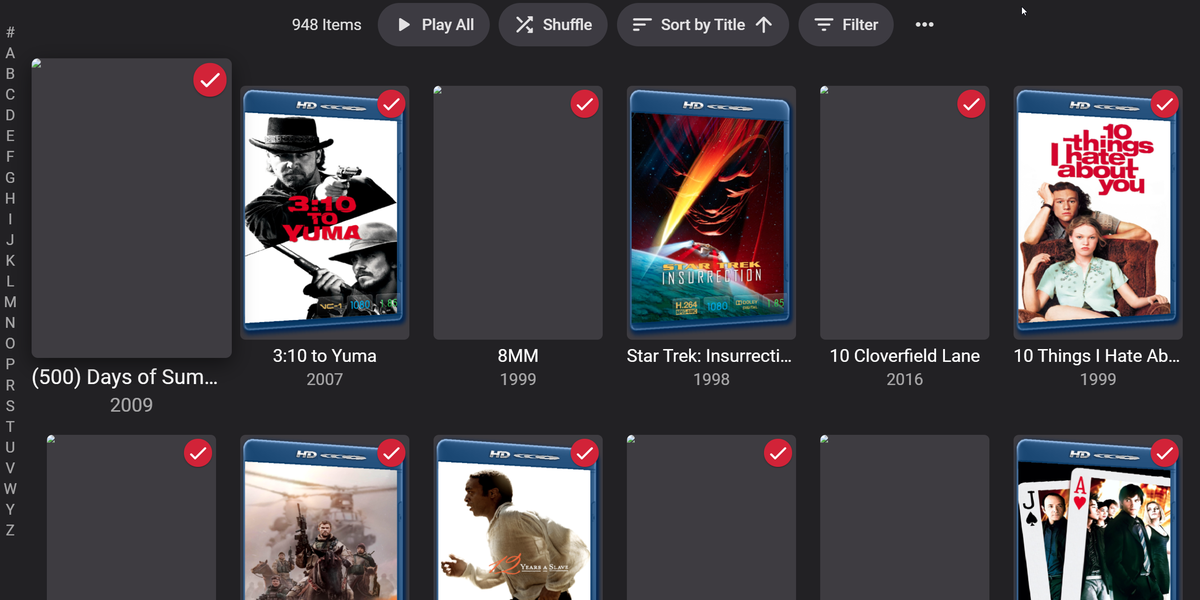Click the red checkmark icon on 8MM
This screenshot has height=600, width=1200.
[x=584, y=103]
